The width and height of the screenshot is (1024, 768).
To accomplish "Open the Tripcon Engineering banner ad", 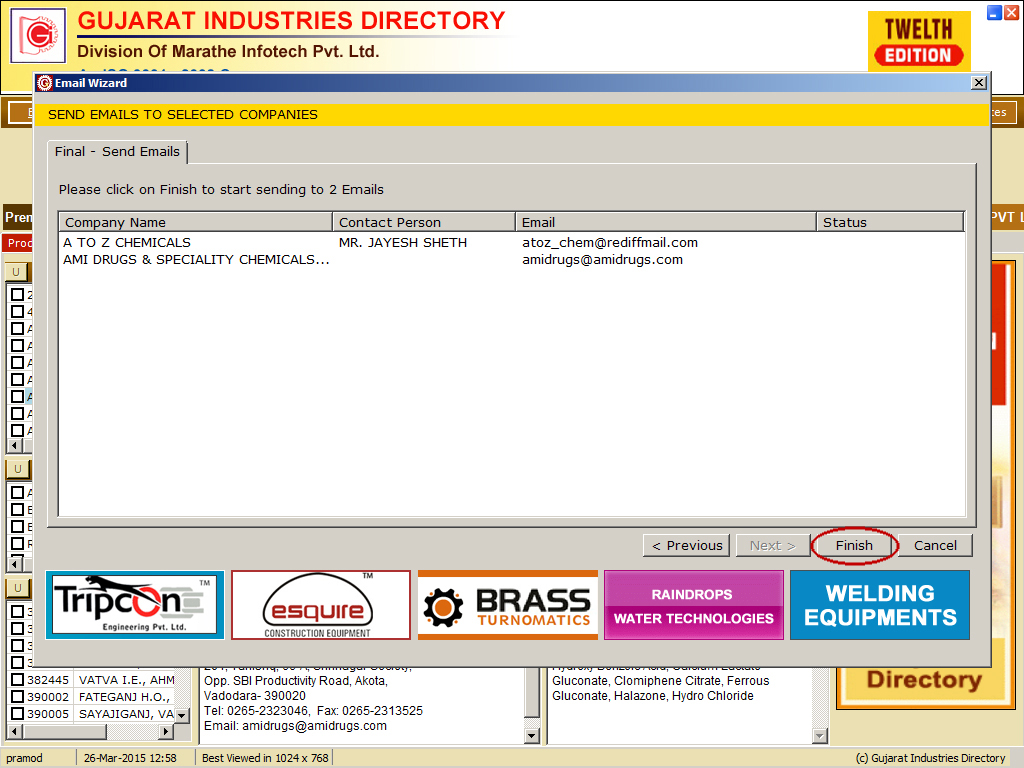I will tap(135, 605).
